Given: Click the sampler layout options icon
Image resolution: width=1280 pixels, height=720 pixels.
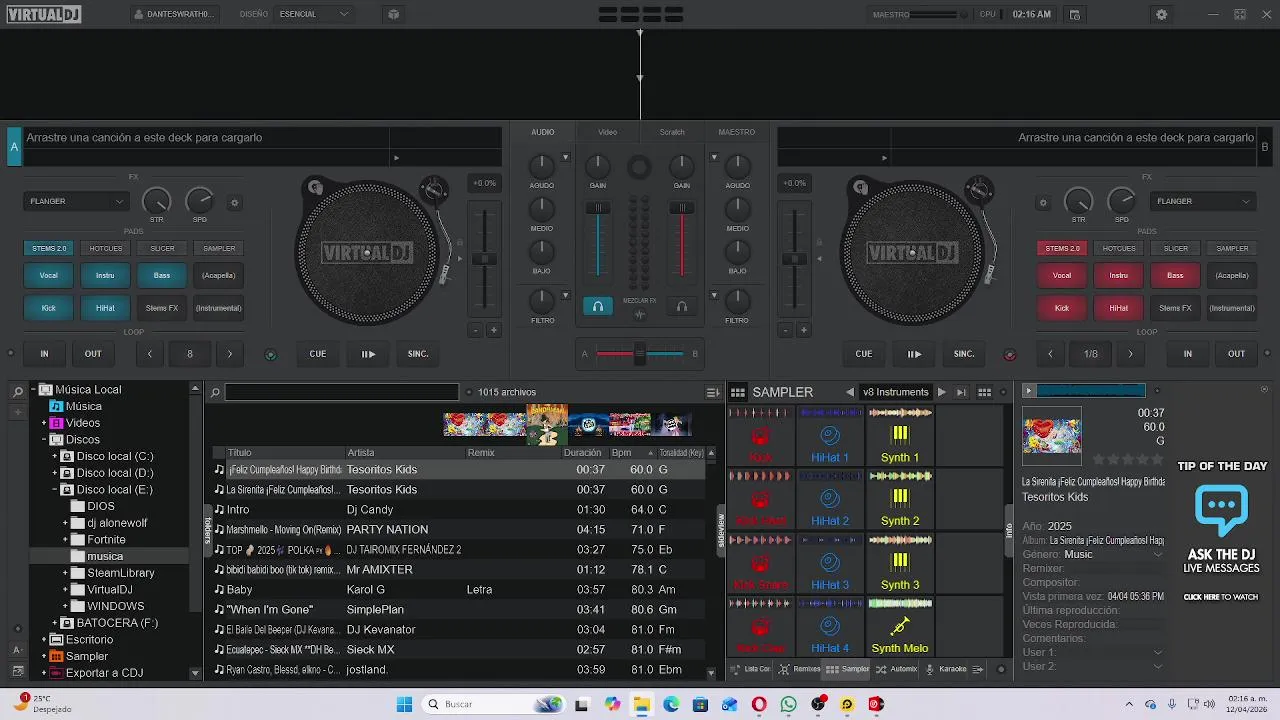Looking at the screenshot, I should click(984, 392).
